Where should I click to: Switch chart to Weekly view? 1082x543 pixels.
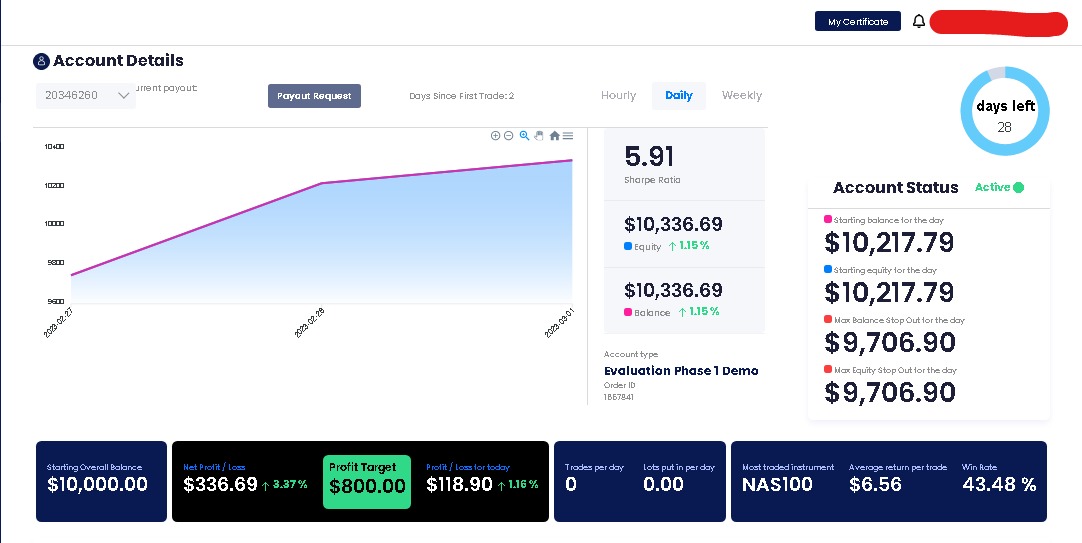[x=742, y=96]
